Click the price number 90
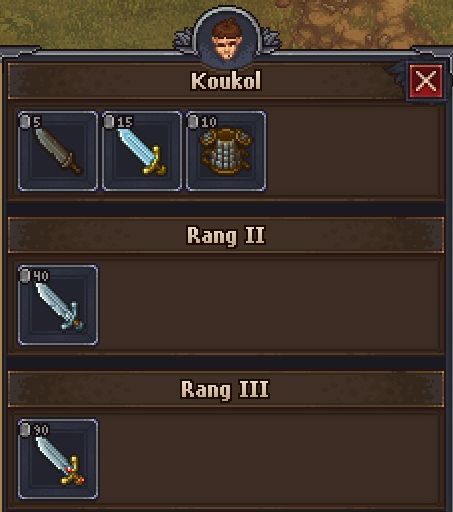The width and height of the screenshot is (453, 512). tap(41, 430)
